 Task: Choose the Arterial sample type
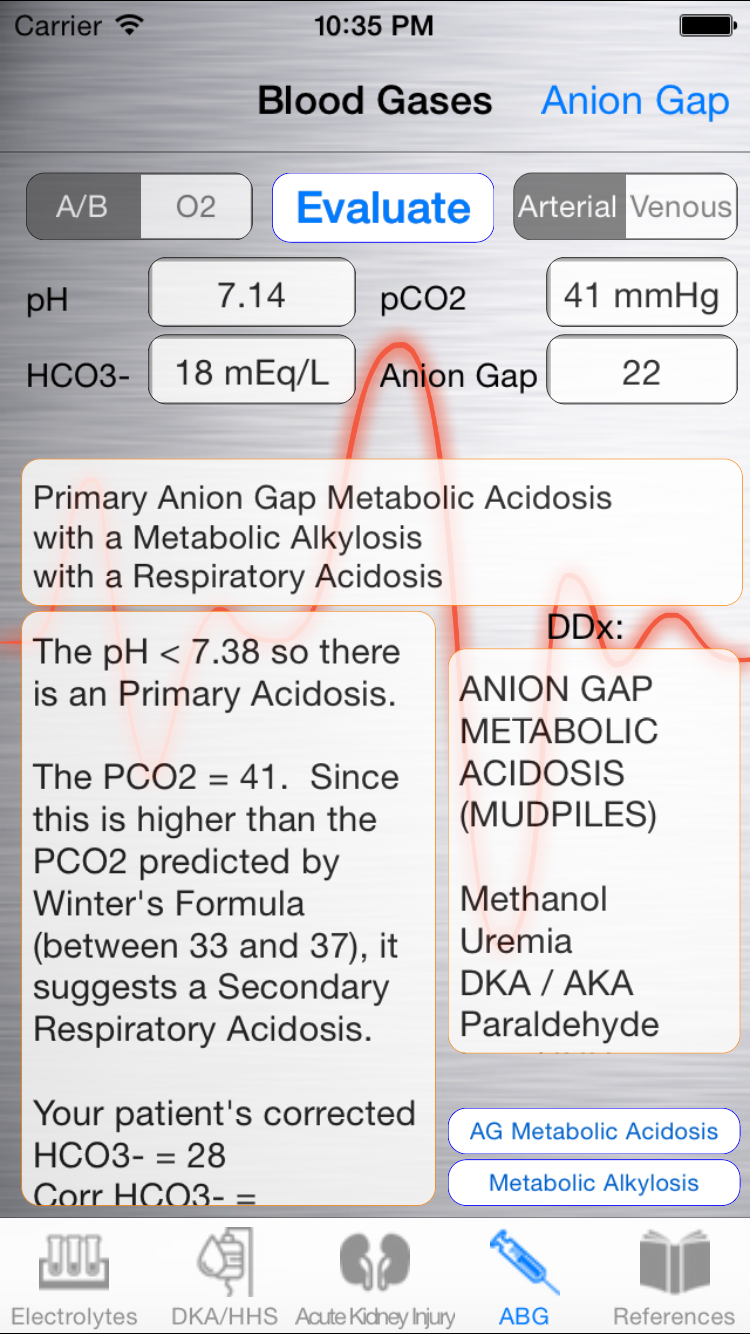568,207
